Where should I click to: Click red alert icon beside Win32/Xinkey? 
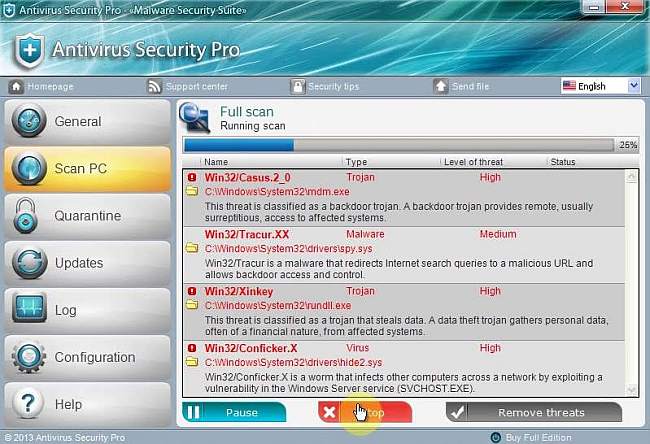tap(192, 291)
